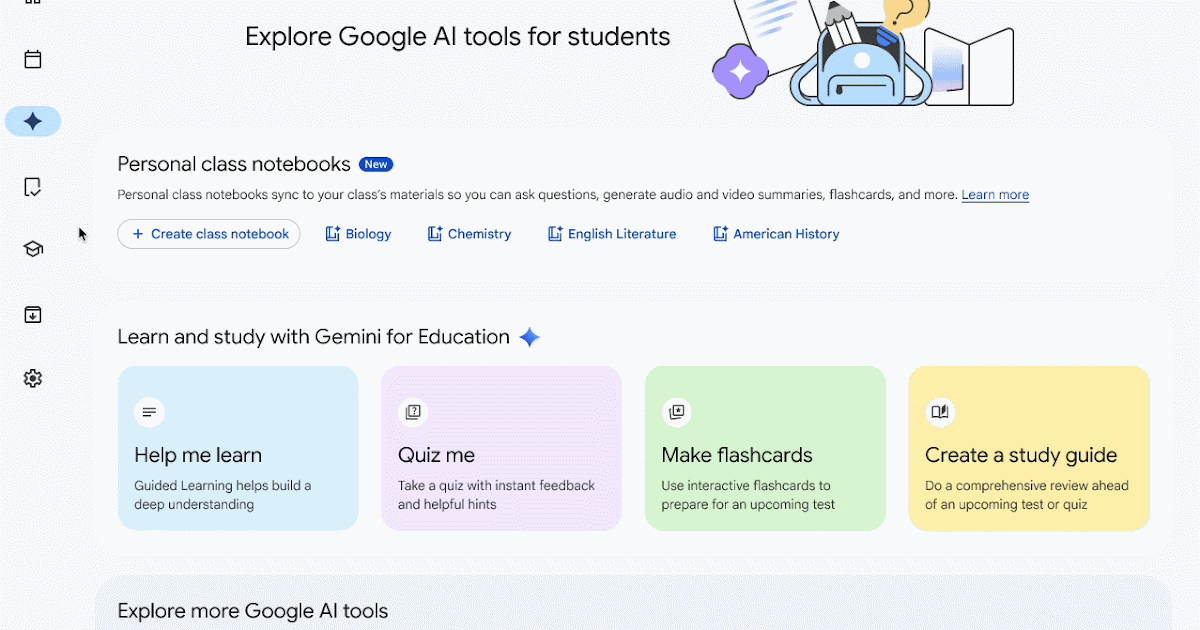
Task: Open the American History class notebook
Action: click(775, 233)
